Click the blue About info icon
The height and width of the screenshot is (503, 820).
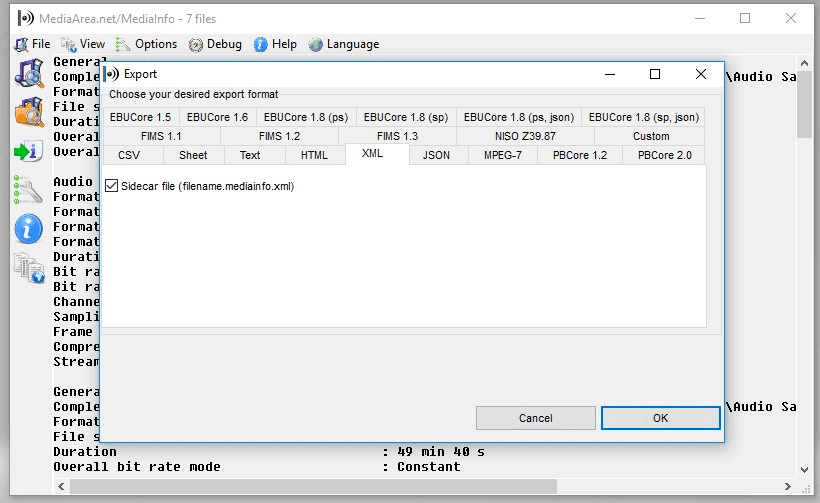[x=28, y=229]
